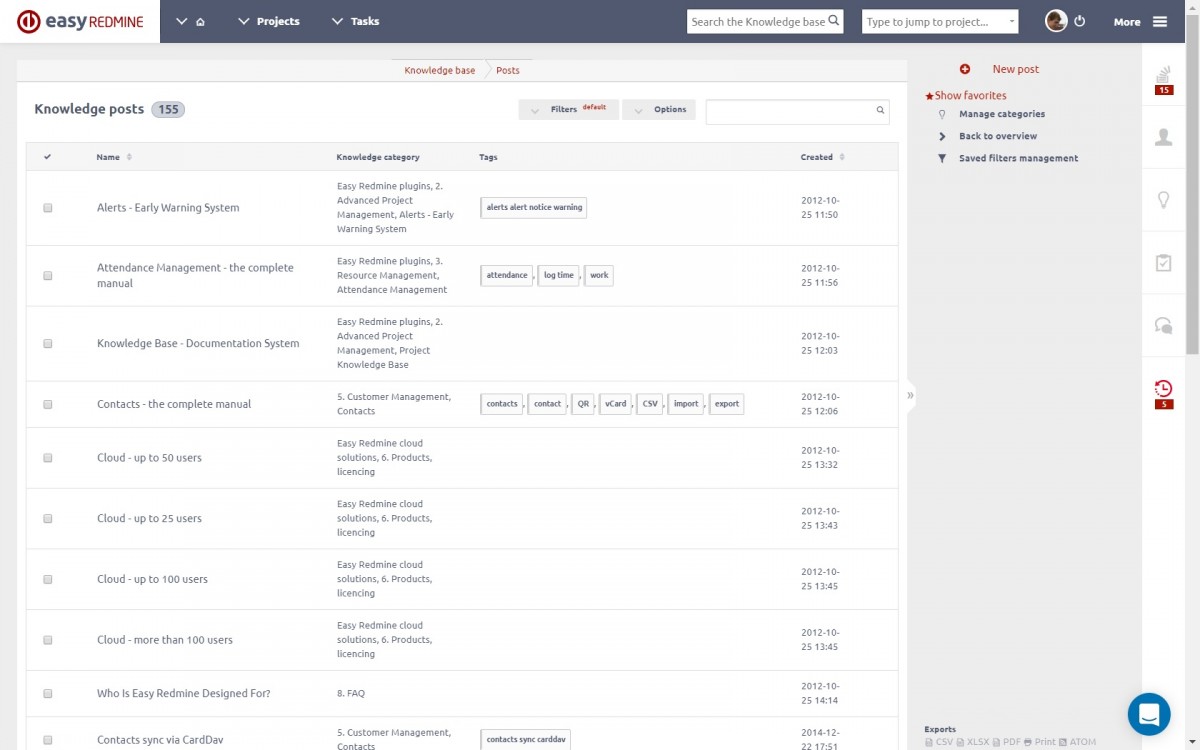Print the knowledge posts list

pos(1040,742)
